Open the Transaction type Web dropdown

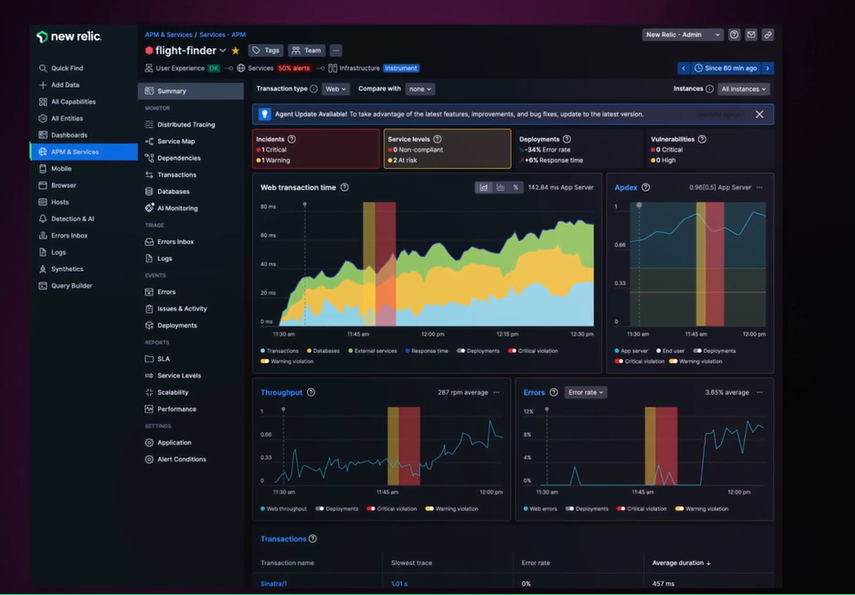coord(335,89)
